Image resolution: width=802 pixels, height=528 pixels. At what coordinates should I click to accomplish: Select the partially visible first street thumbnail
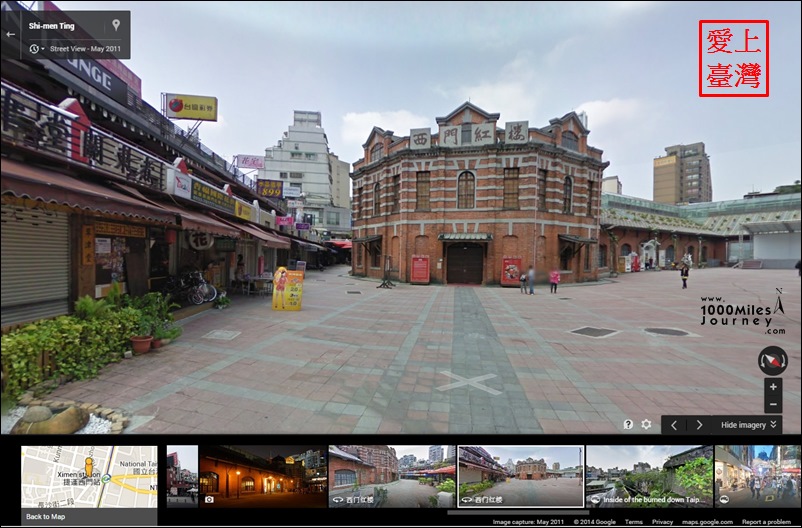(182, 476)
